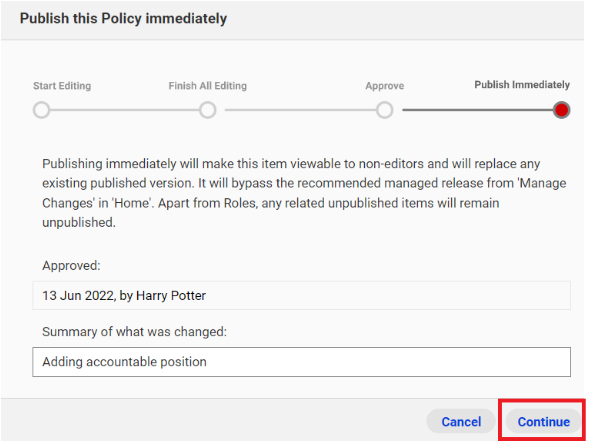Focus the 'Adding accountable position' summary field
The width and height of the screenshot is (590, 446).
301,362
